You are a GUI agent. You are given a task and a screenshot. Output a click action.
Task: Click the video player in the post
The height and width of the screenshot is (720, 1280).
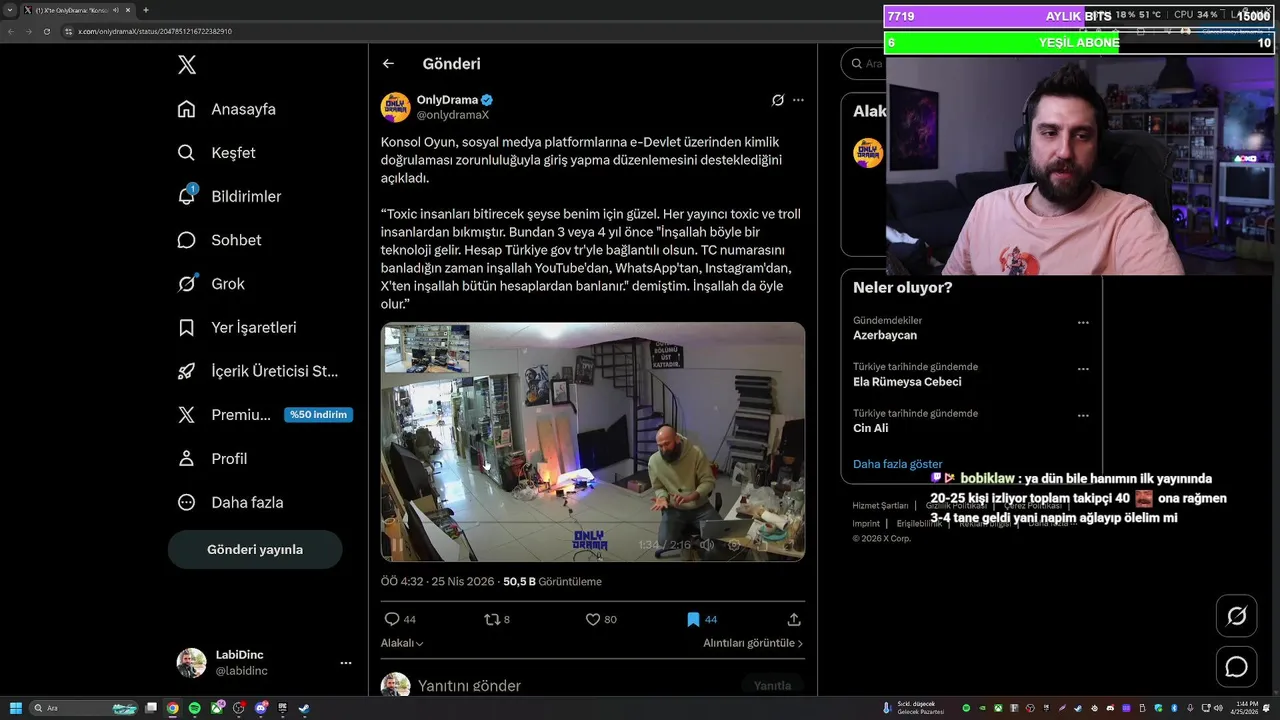593,441
